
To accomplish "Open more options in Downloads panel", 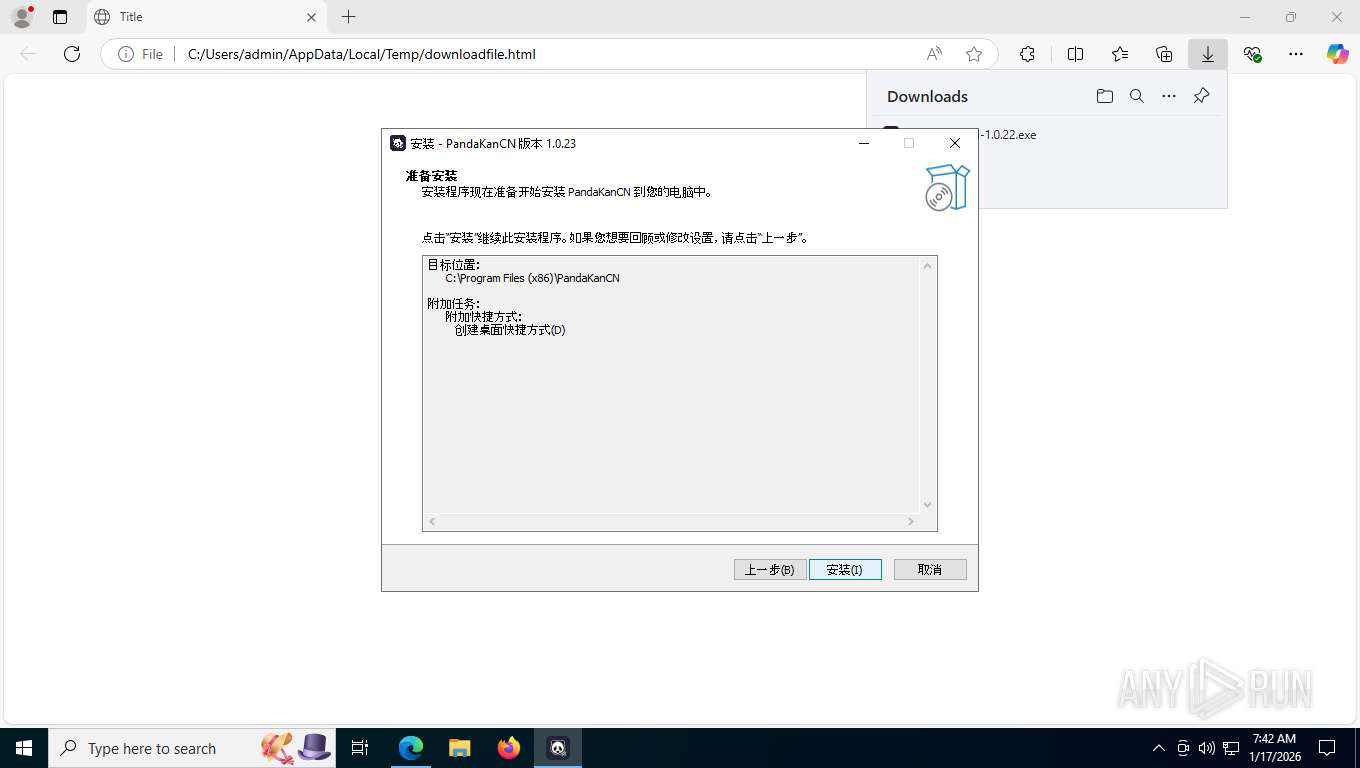I will pos(1168,96).
